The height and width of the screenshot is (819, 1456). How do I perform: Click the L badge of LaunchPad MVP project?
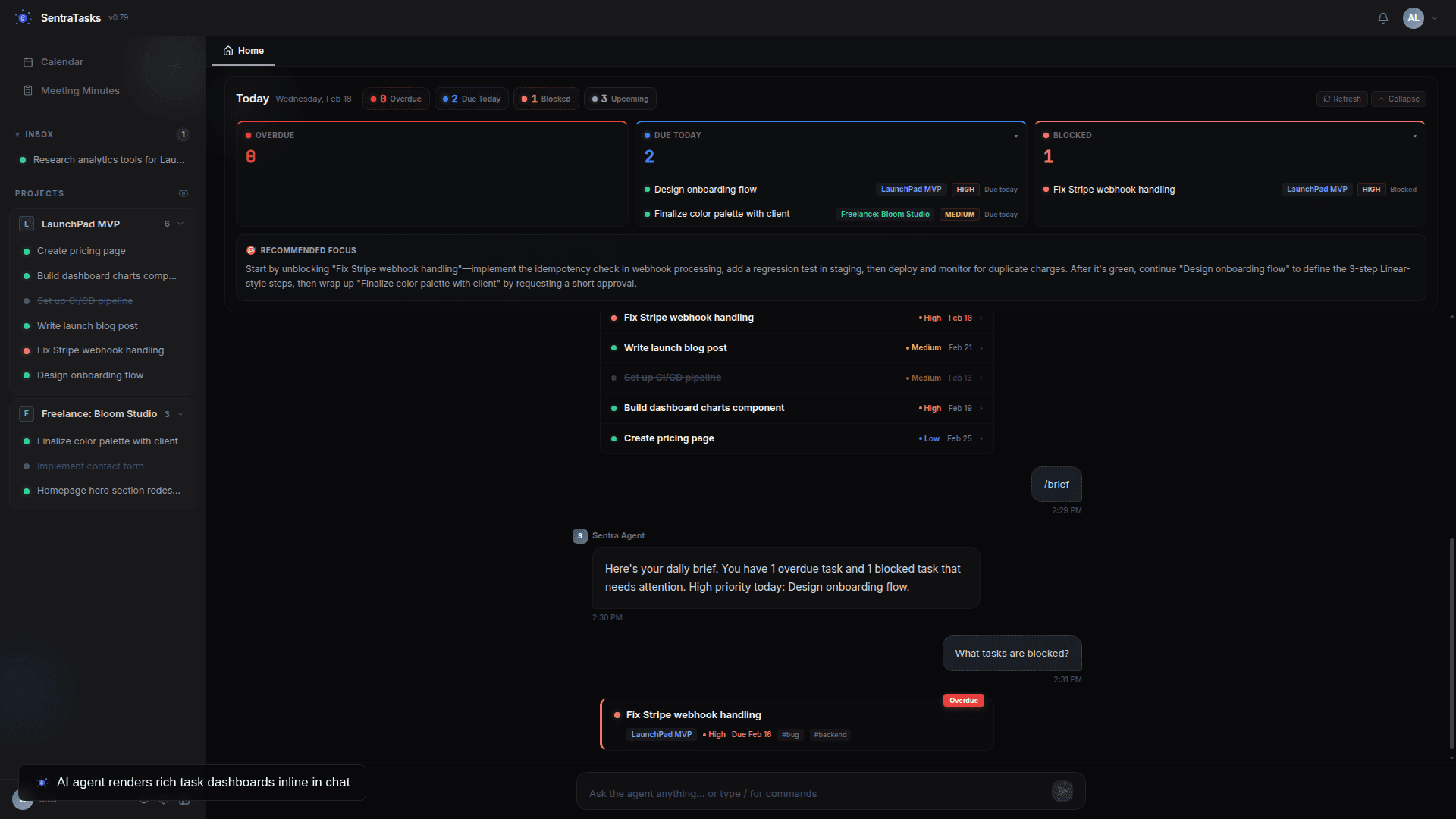(x=26, y=223)
